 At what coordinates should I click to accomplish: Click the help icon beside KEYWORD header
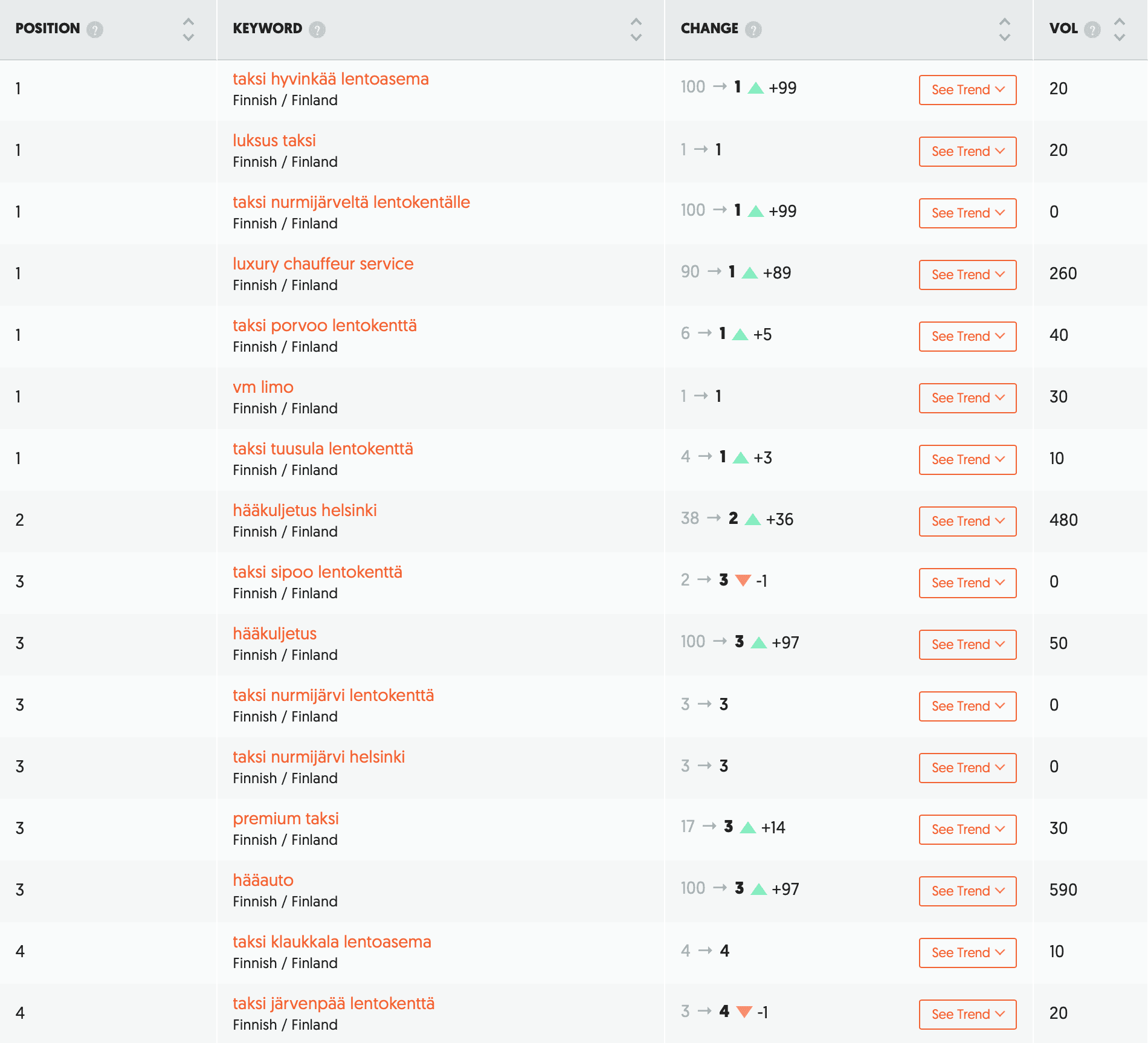coord(317,29)
